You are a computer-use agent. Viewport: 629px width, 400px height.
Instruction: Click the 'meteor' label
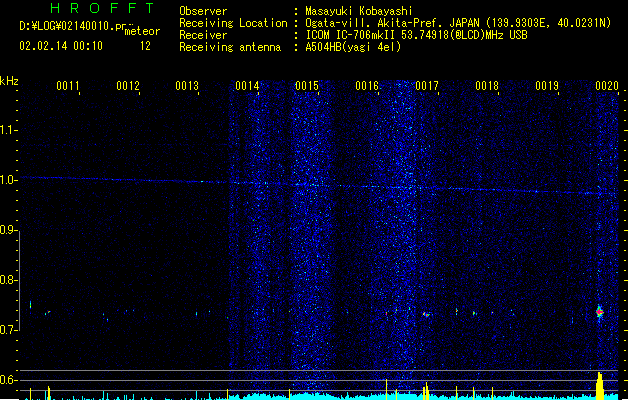142,31
